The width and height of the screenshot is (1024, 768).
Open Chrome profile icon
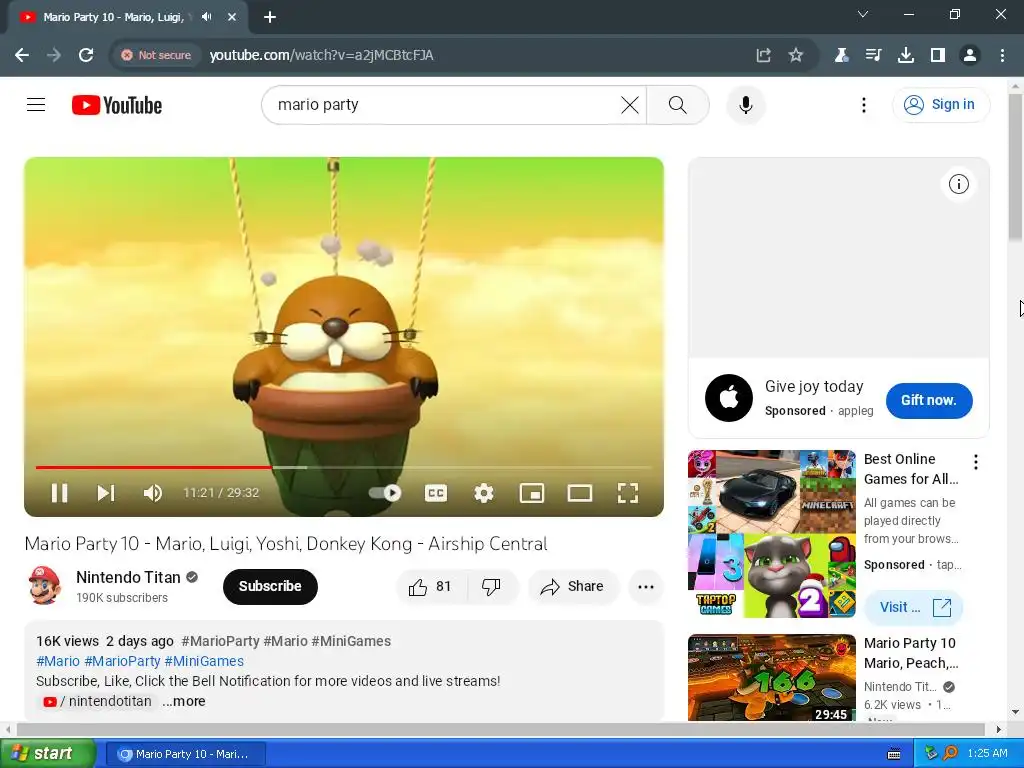click(970, 55)
